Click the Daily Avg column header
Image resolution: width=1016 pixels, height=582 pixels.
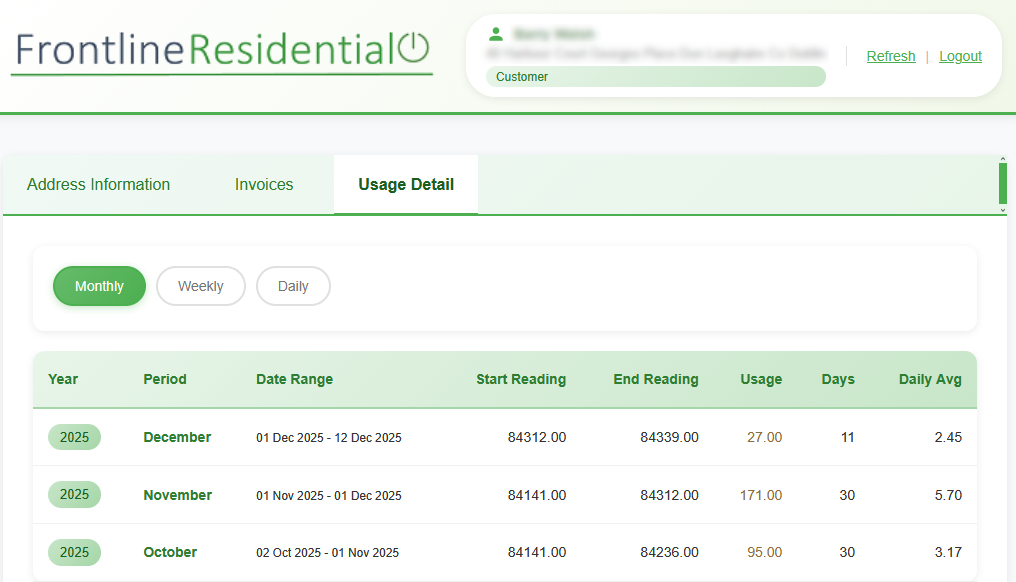(930, 379)
